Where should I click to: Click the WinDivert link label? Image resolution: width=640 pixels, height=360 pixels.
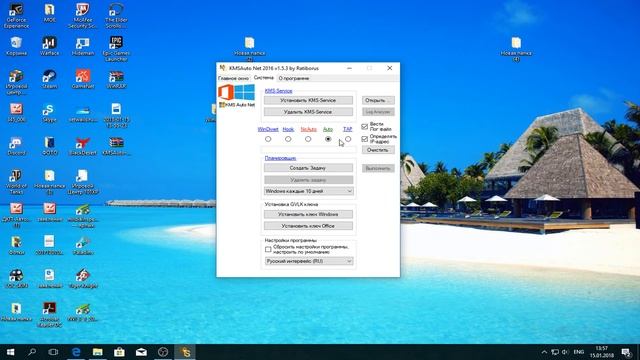[x=268, y=129]
